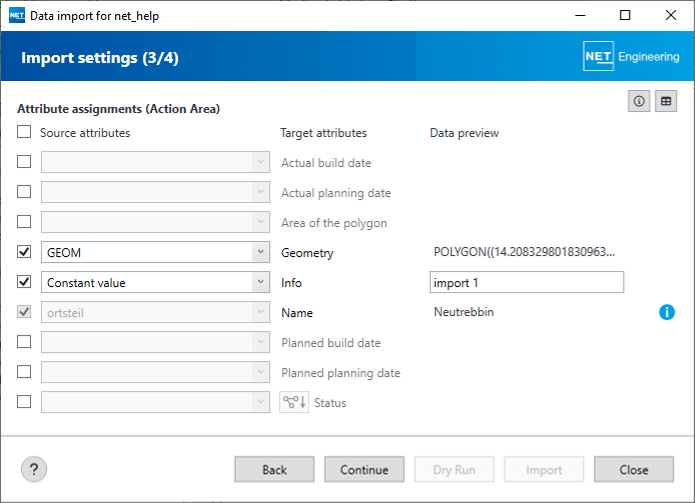695x503 pixels.
Task: Uncheck the Constant value Info checkbox
Action: [24, 282]
